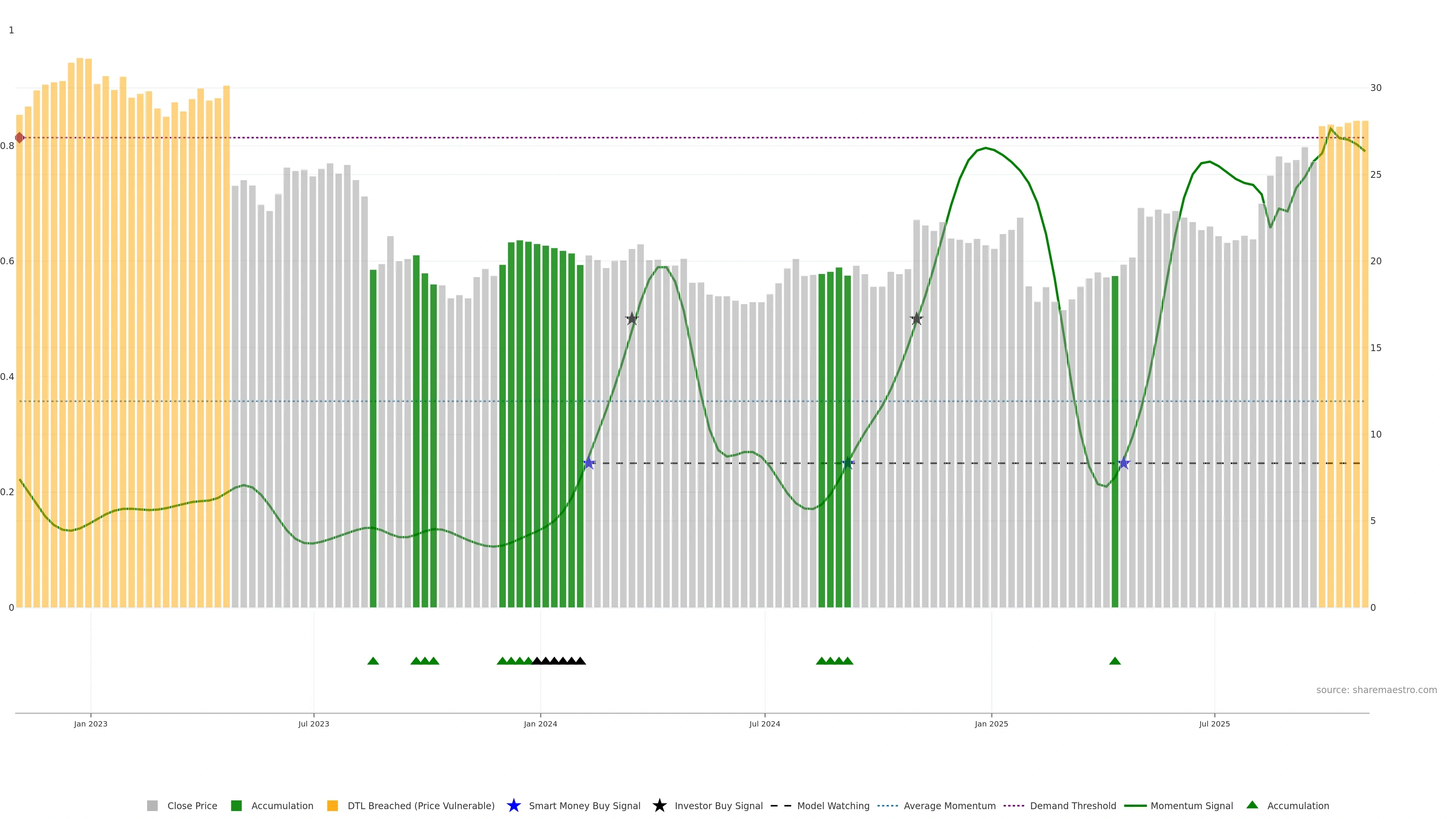1456x819 pixels.
Task: Click the rightmost green accumulation triangle near April 2025
Action: (x=1115, y=661)
